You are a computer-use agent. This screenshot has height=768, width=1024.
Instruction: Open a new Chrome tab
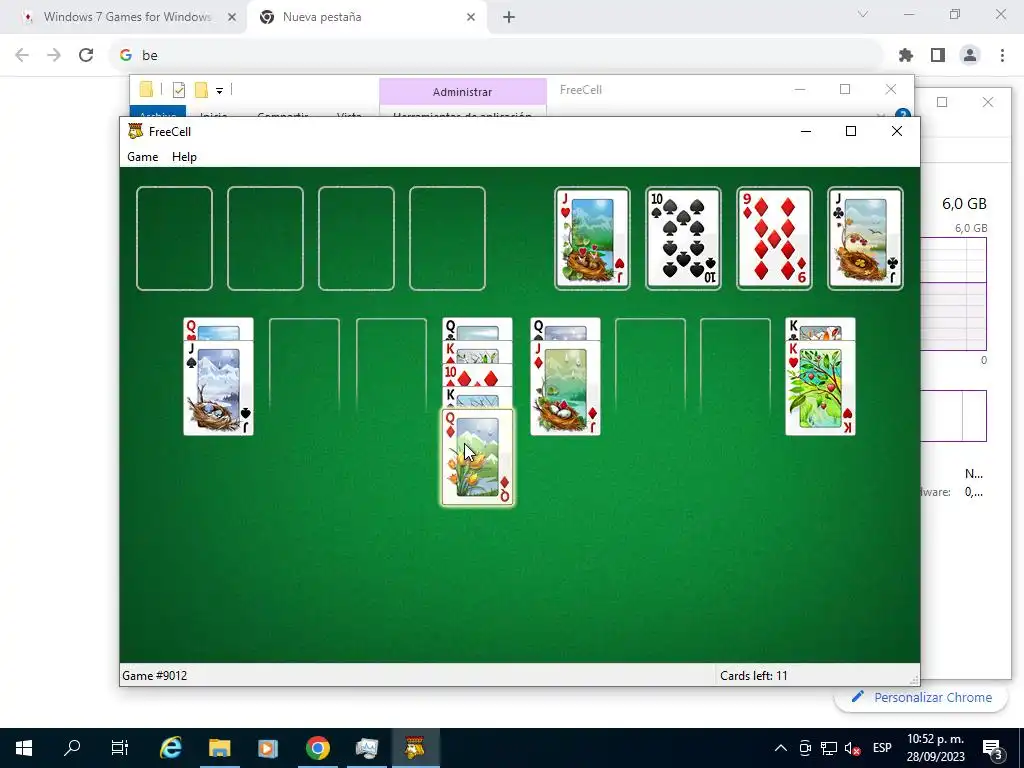(509, 18)
